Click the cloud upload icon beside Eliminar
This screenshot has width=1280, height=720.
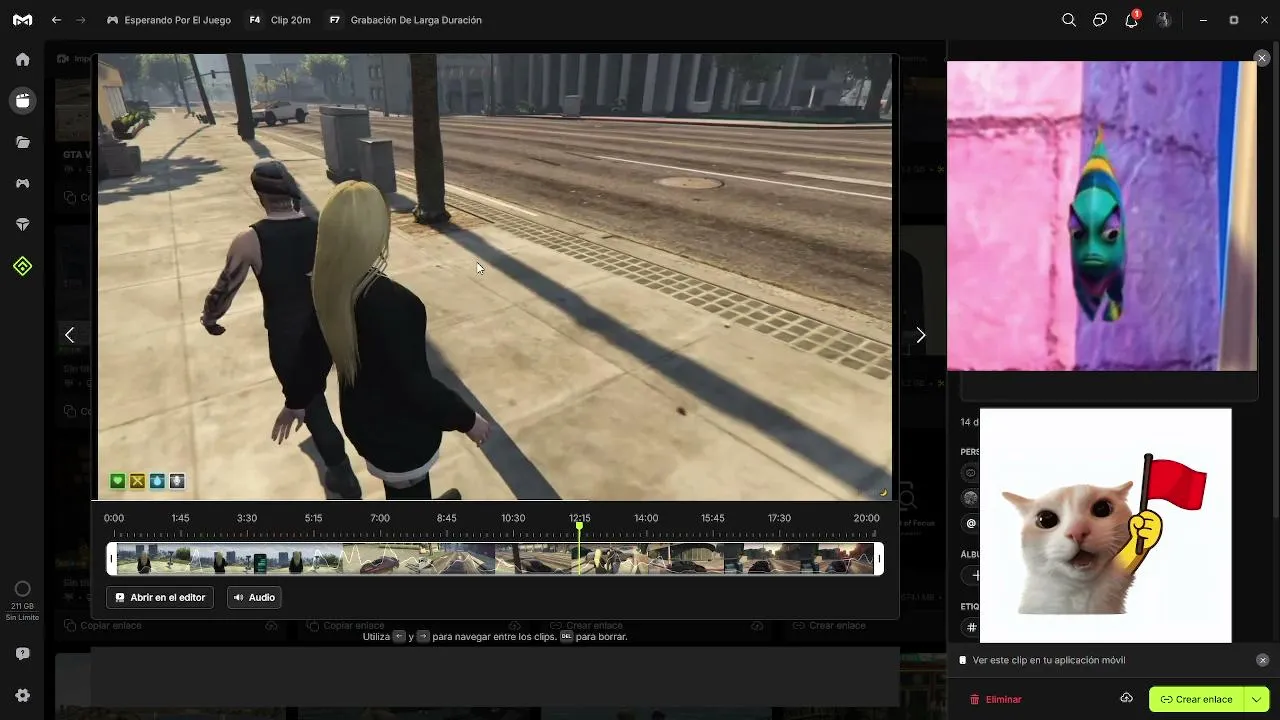pos(1126,698)
